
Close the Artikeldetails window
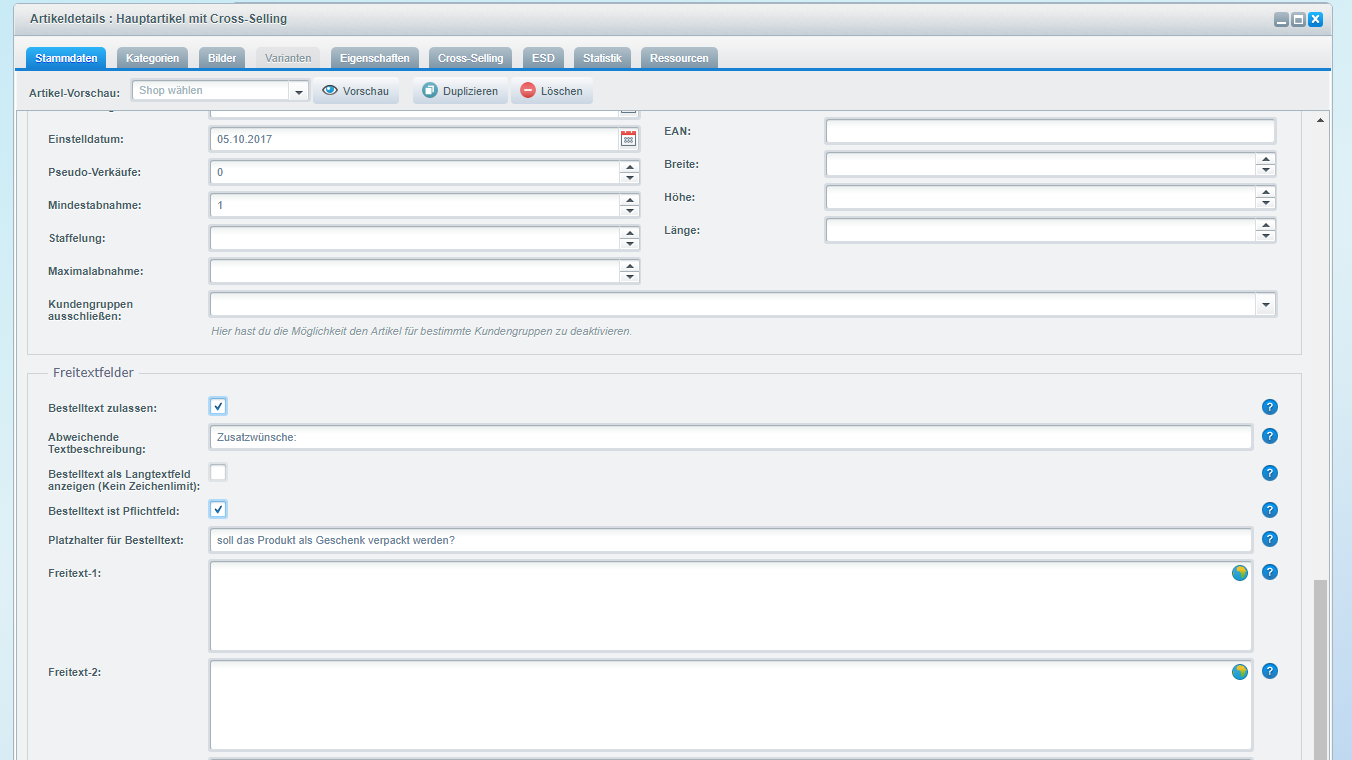[x=1315, y=19]
